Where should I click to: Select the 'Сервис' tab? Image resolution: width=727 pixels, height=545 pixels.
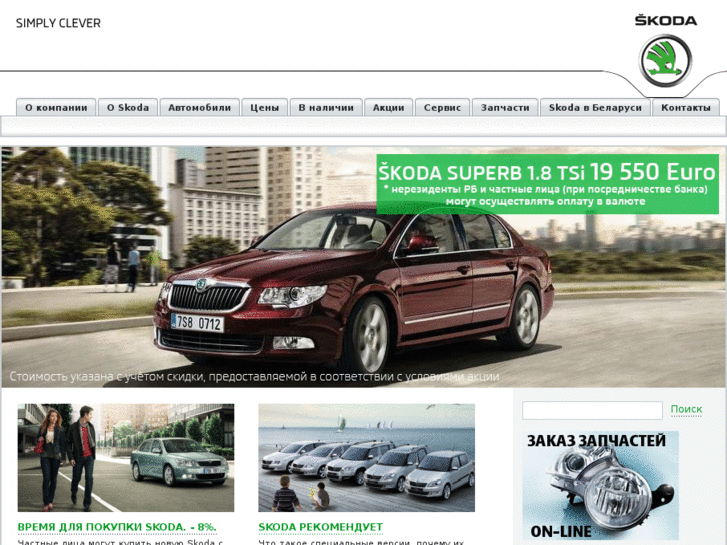pos(442,107)
